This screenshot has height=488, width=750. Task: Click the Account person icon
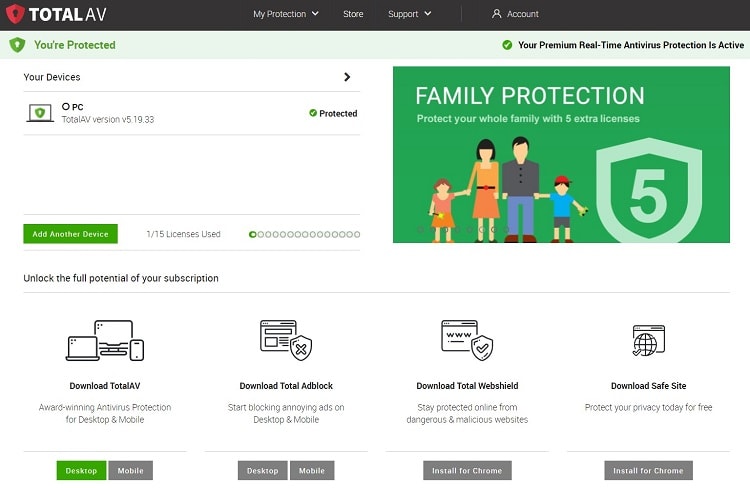pos(496,14)
